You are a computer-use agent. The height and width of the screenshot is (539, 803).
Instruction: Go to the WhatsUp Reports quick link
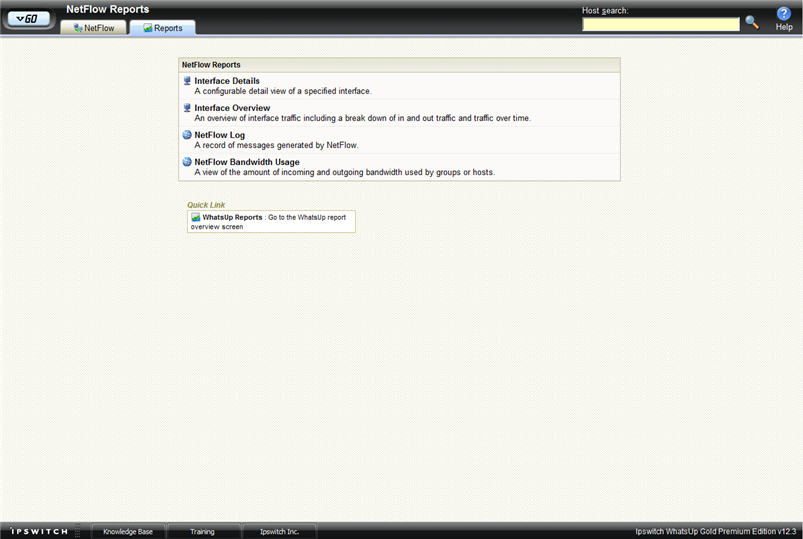click(x=233, y=217)
